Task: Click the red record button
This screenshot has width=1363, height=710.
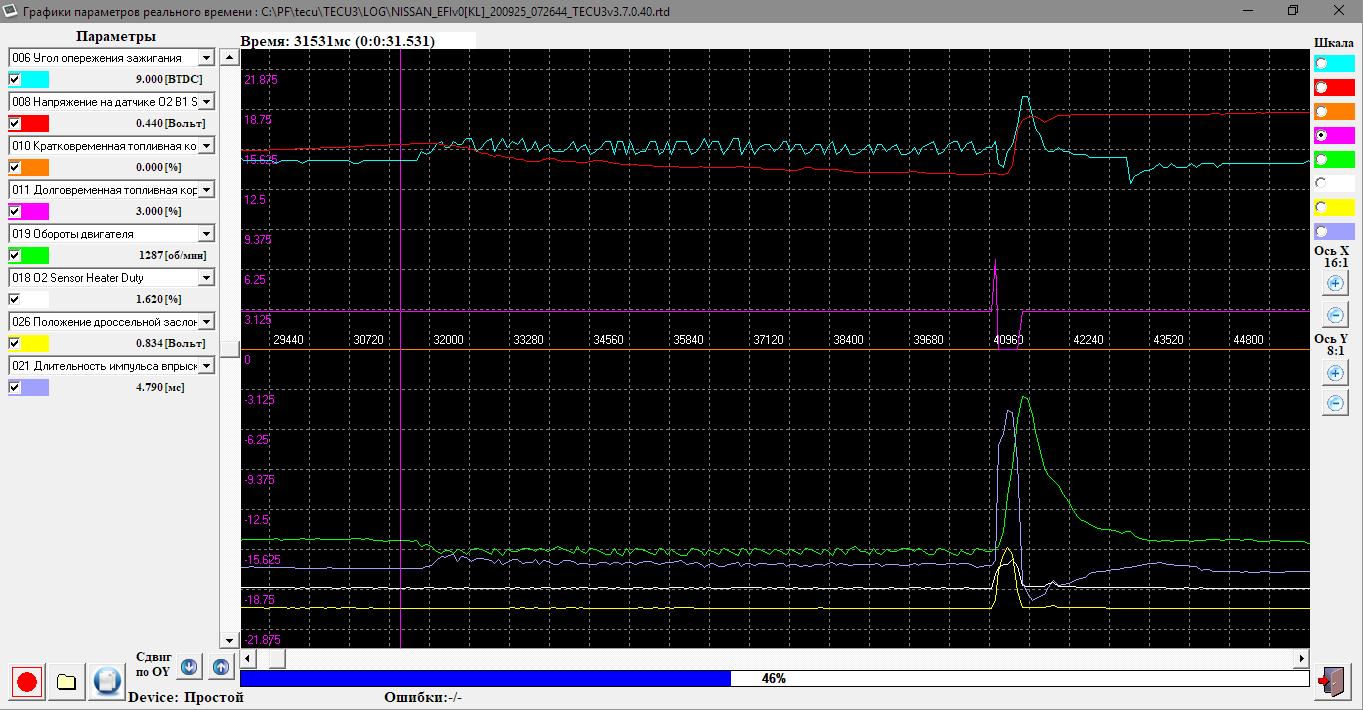Action: [x=27, y=682]
